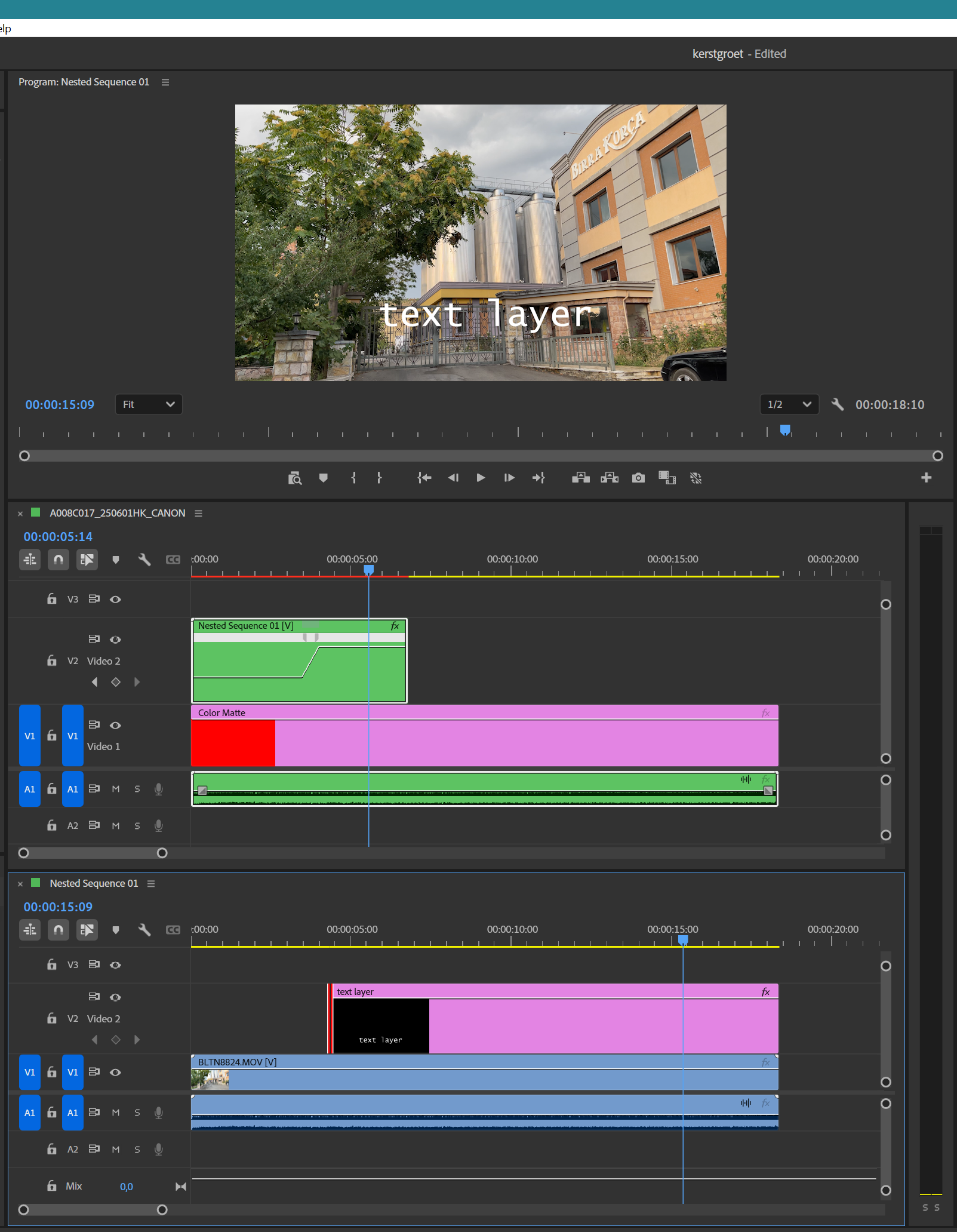
Task: Toggle Linked Selection in the timeline
Action: coord(87,560)
